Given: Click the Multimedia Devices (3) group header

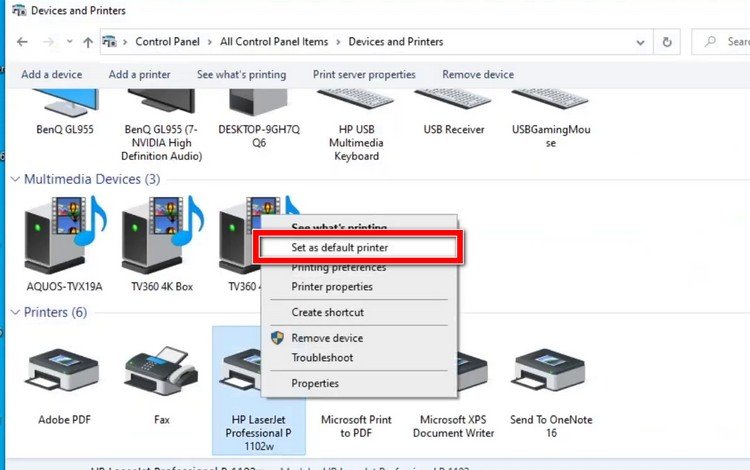Looking at the screenshot, I should click(x=92, y=179).
